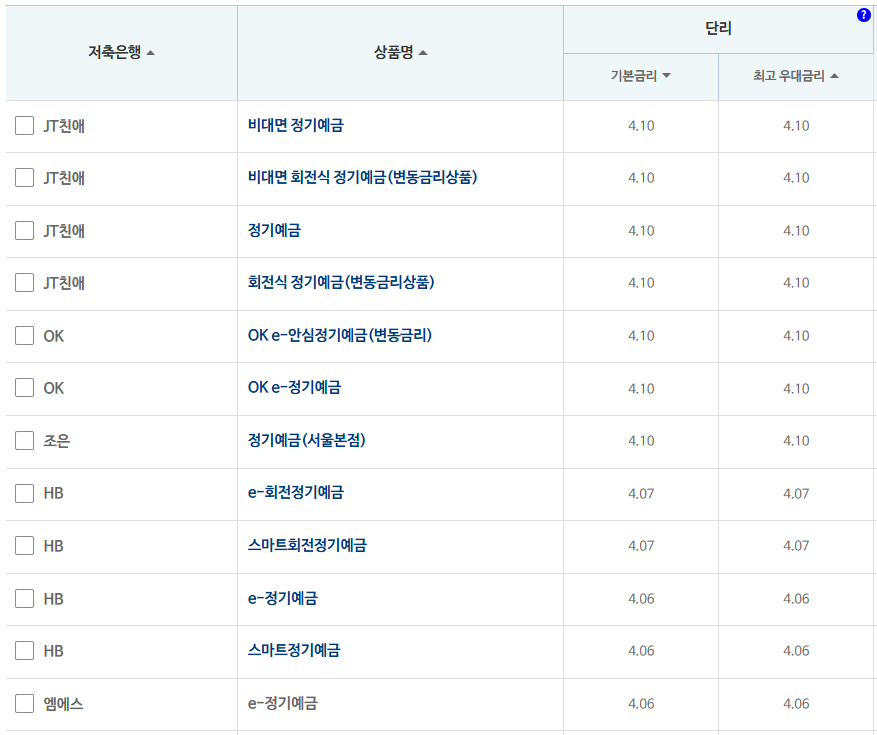Open JT친애 정기예금 product link
Image resolution: width=877 pixels, height=735 pixels.
(274, 230)
